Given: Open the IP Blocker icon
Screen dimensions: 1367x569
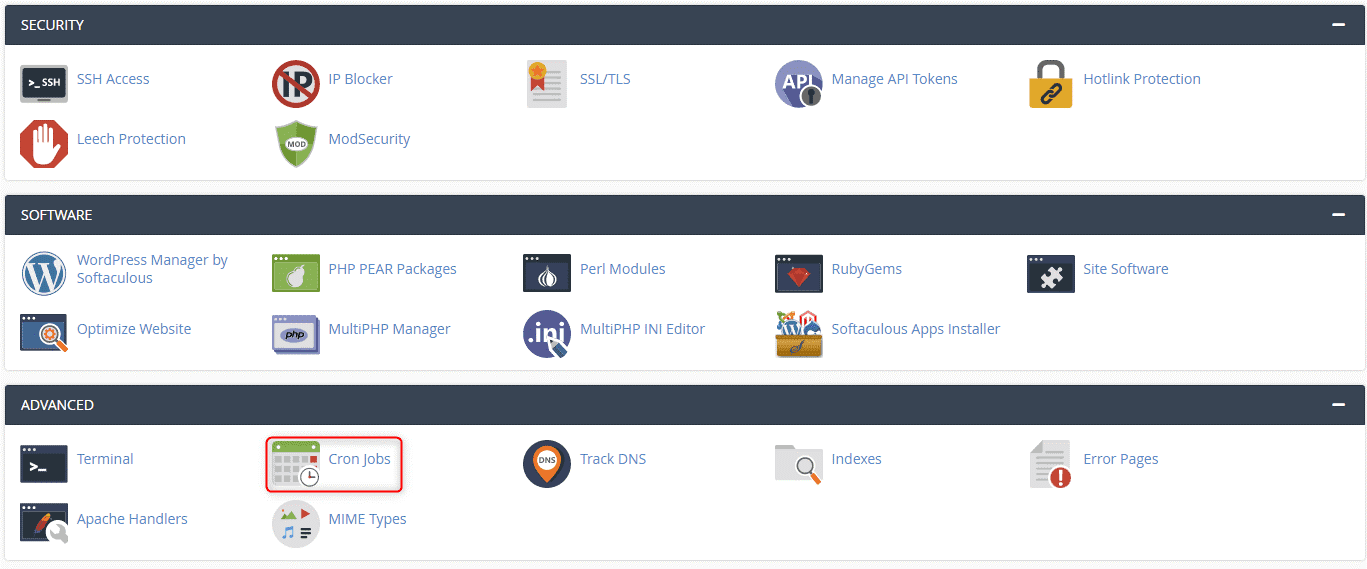Looking at the screenshot, I should pyautogui.click(x=296, y=84).
